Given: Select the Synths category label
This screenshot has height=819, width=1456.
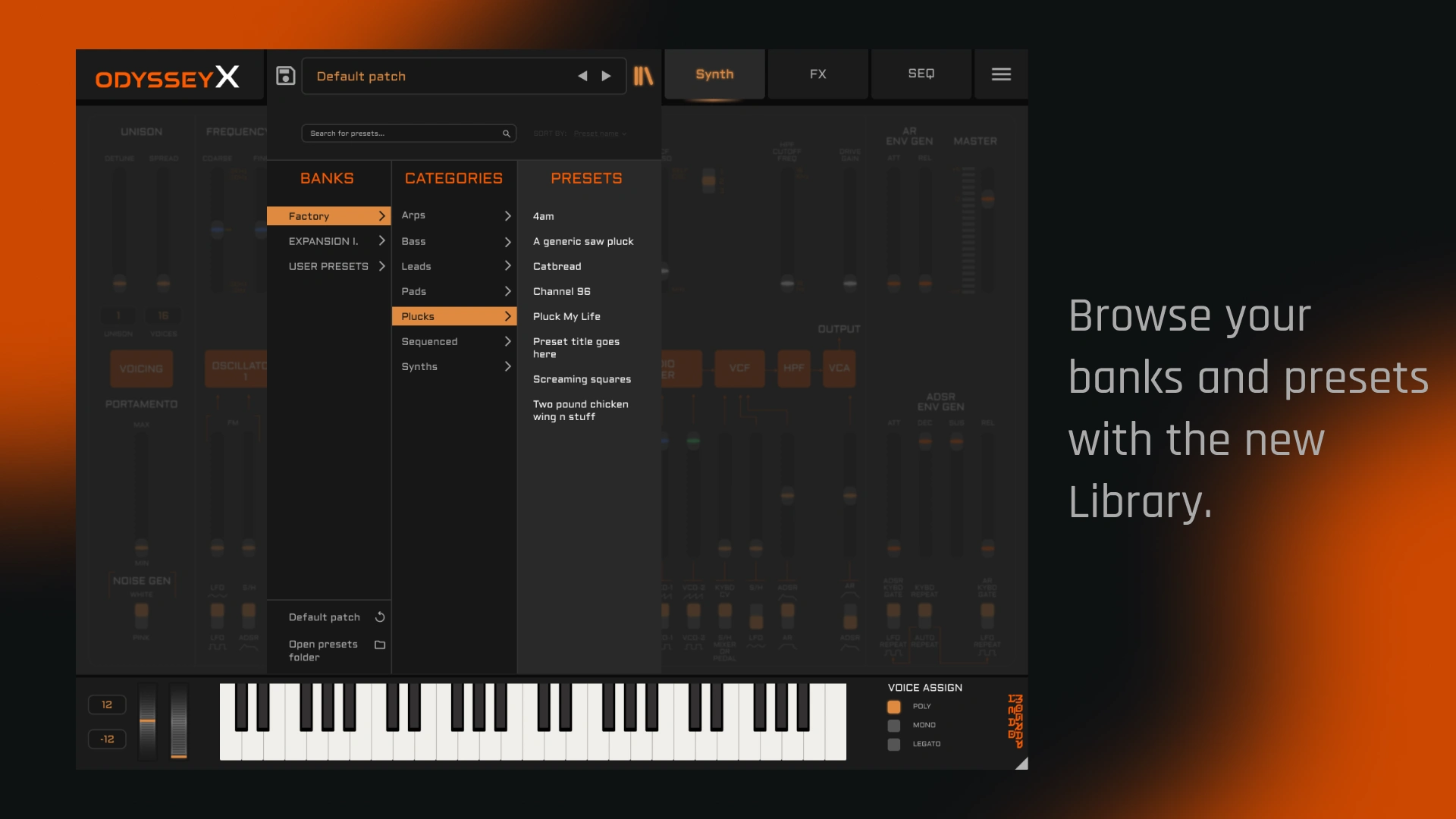Looking at the screenshot, I should tap(419, 367).
